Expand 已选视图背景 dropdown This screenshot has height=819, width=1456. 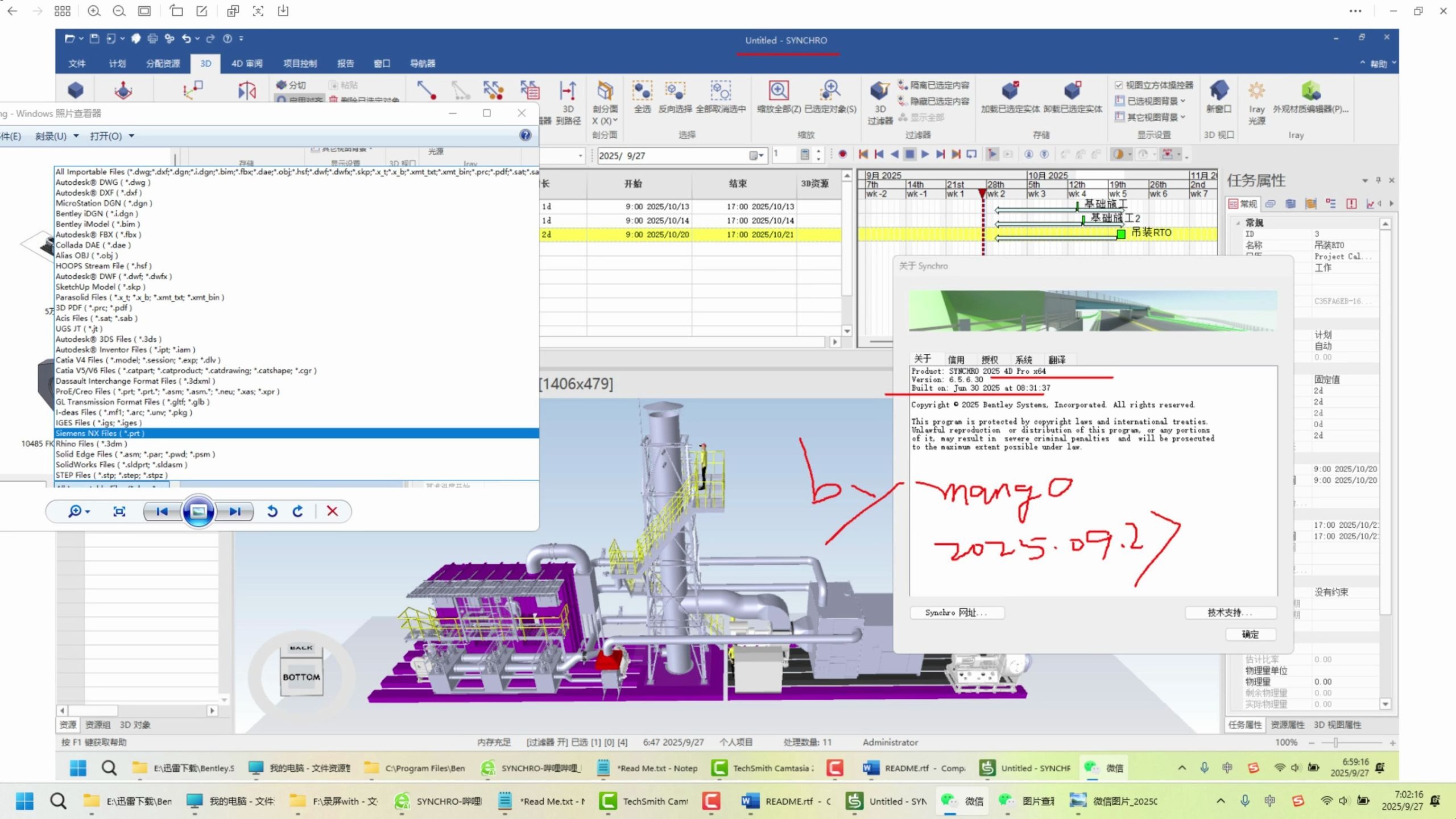1182,101
